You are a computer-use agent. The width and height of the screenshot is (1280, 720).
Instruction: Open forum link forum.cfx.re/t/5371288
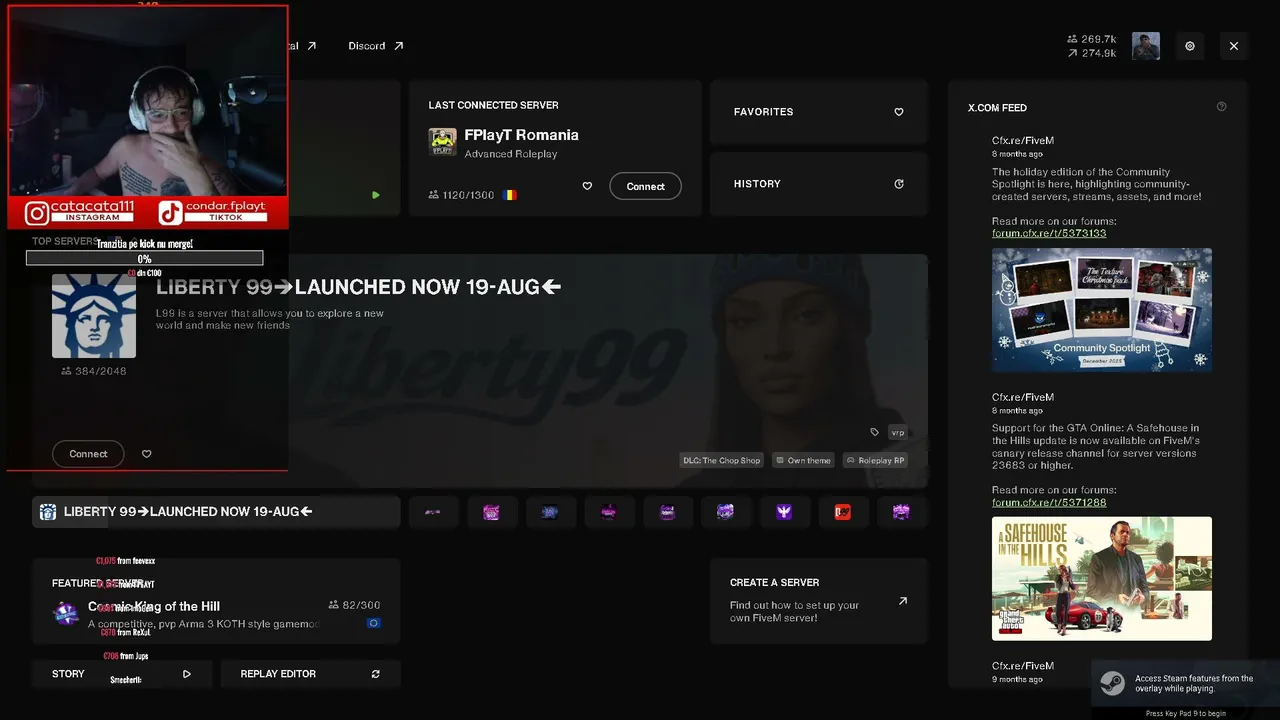point(1049,502)
